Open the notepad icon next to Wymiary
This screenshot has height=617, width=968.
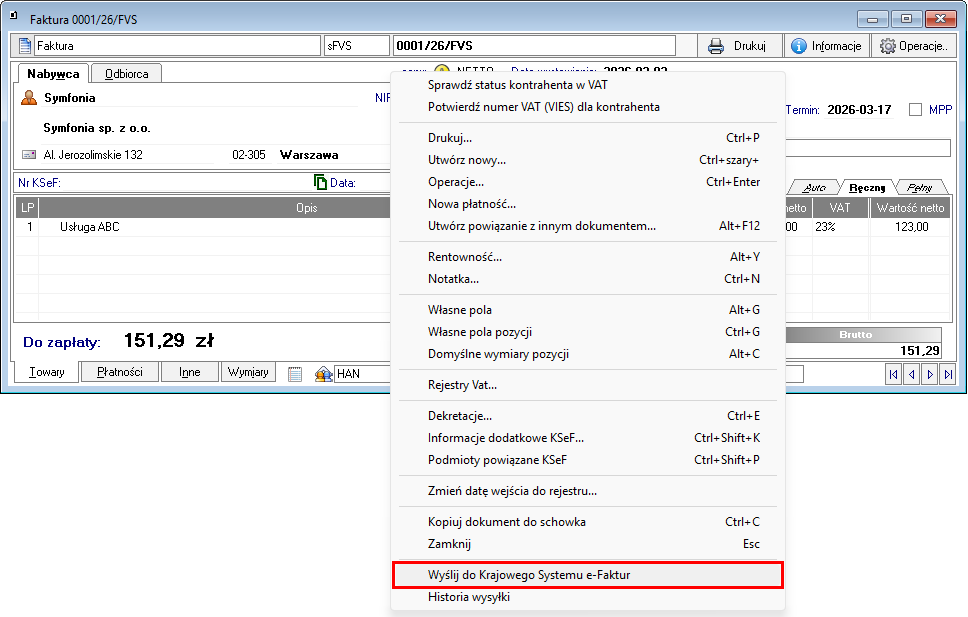(295, 374)
